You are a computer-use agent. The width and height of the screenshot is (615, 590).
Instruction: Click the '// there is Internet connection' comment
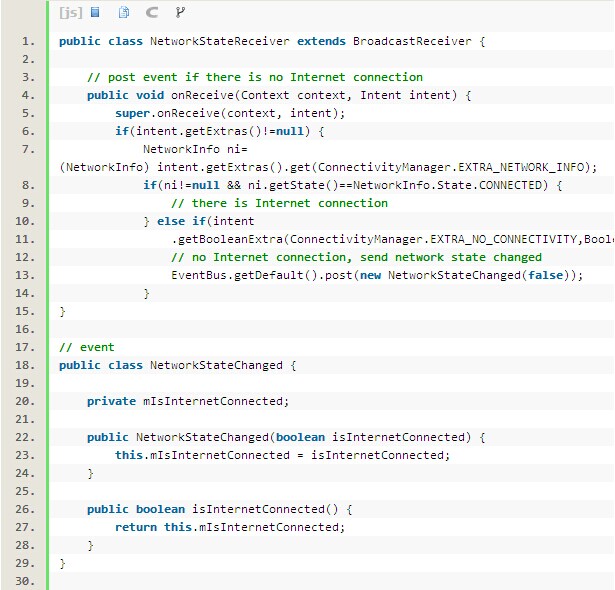click(275, 203)
